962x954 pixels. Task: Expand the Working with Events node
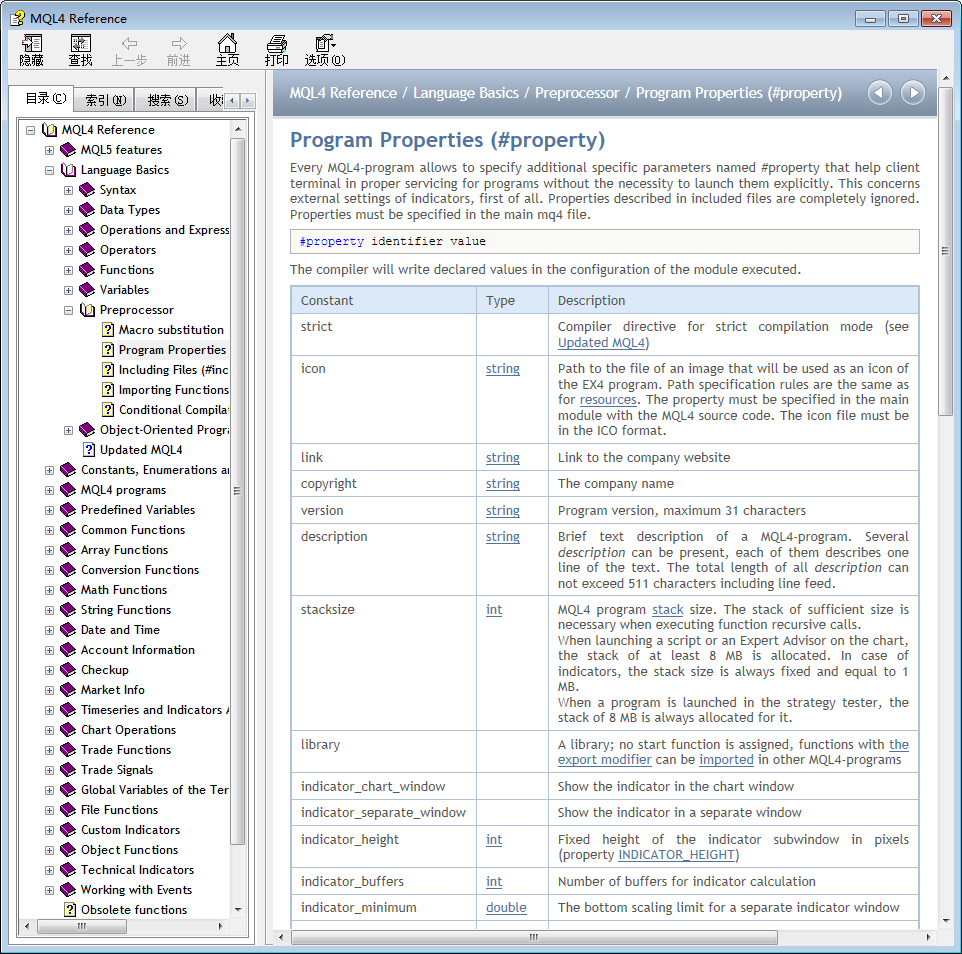(x=50, y=890)
